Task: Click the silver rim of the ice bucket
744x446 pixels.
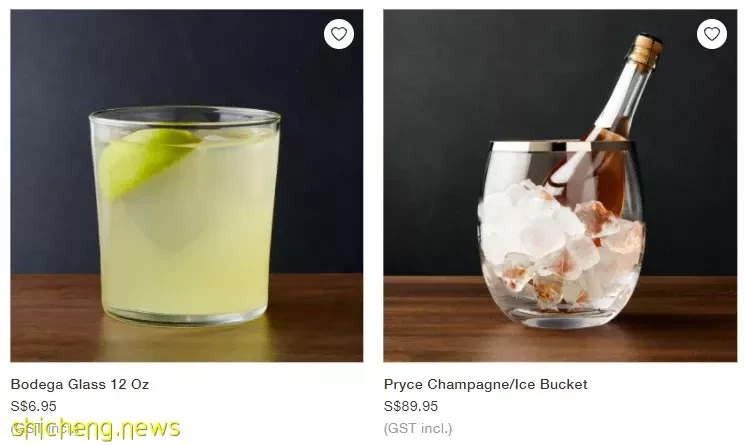Action: click(x=562, y=146)
